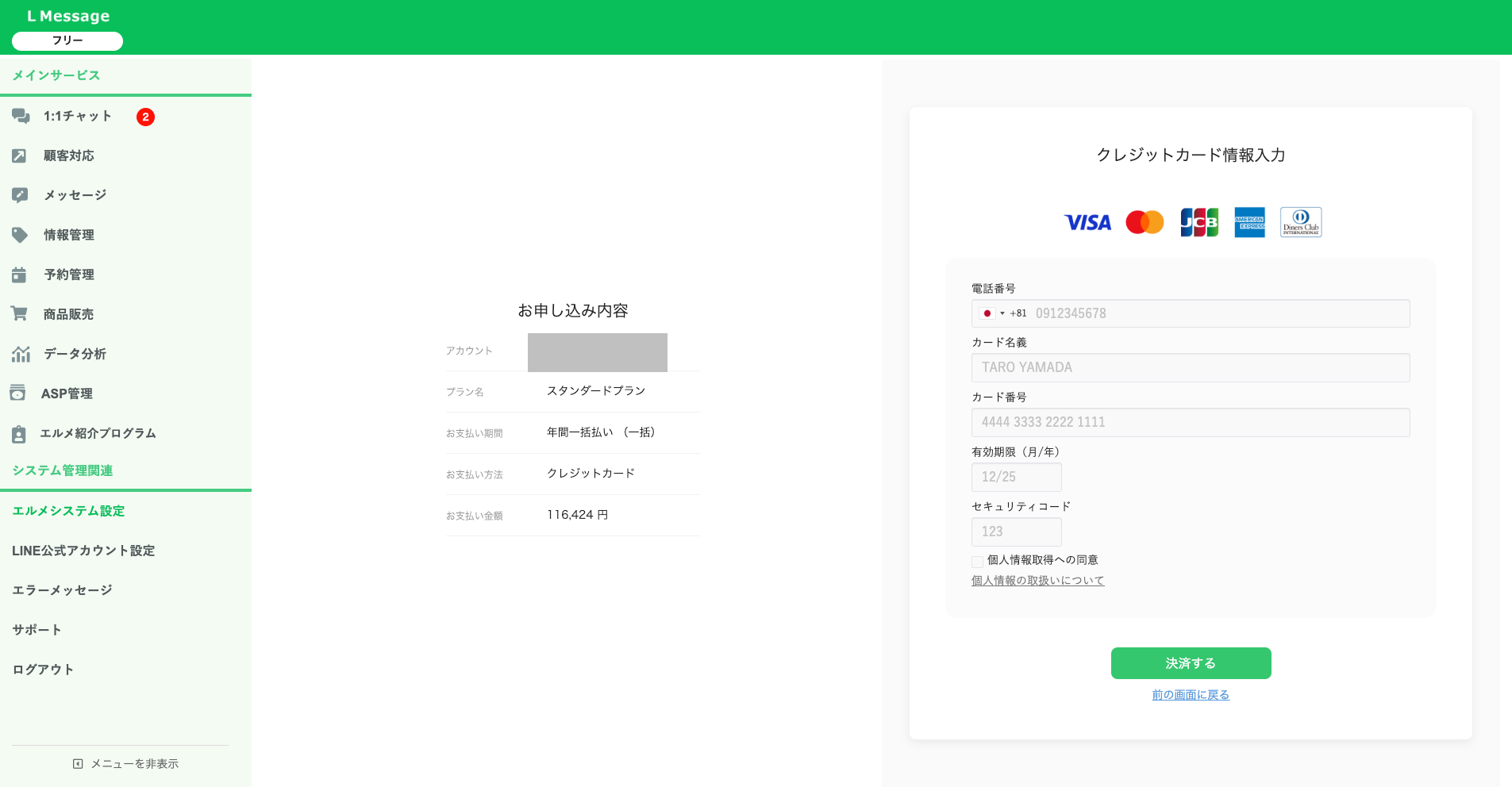Click the 116,424 円 amount
The height and width of the screenshot is (787, 1512).
[578, 515]
